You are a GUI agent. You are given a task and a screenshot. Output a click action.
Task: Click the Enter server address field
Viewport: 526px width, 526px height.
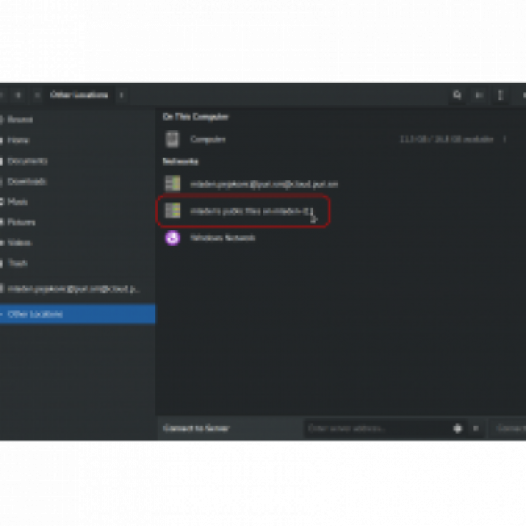[377, 428]
